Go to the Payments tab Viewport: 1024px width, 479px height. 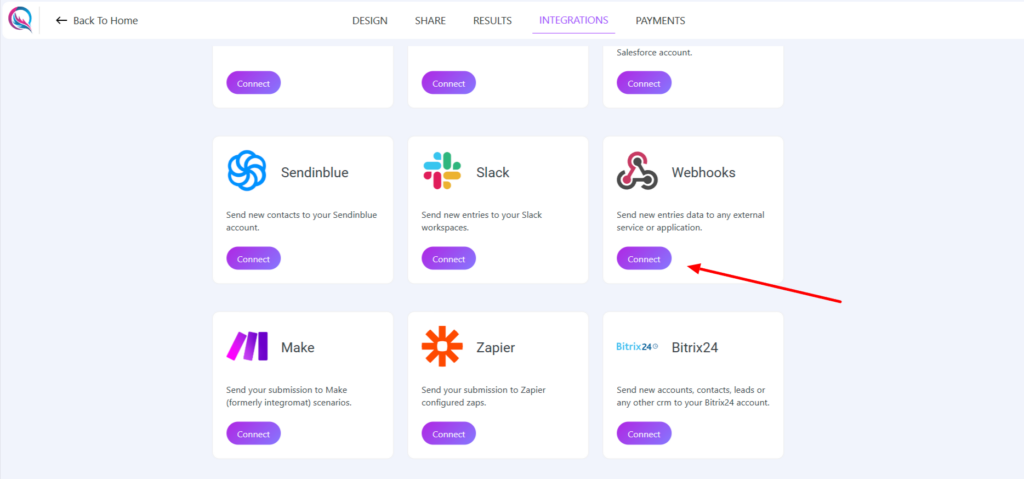point(660,21)
